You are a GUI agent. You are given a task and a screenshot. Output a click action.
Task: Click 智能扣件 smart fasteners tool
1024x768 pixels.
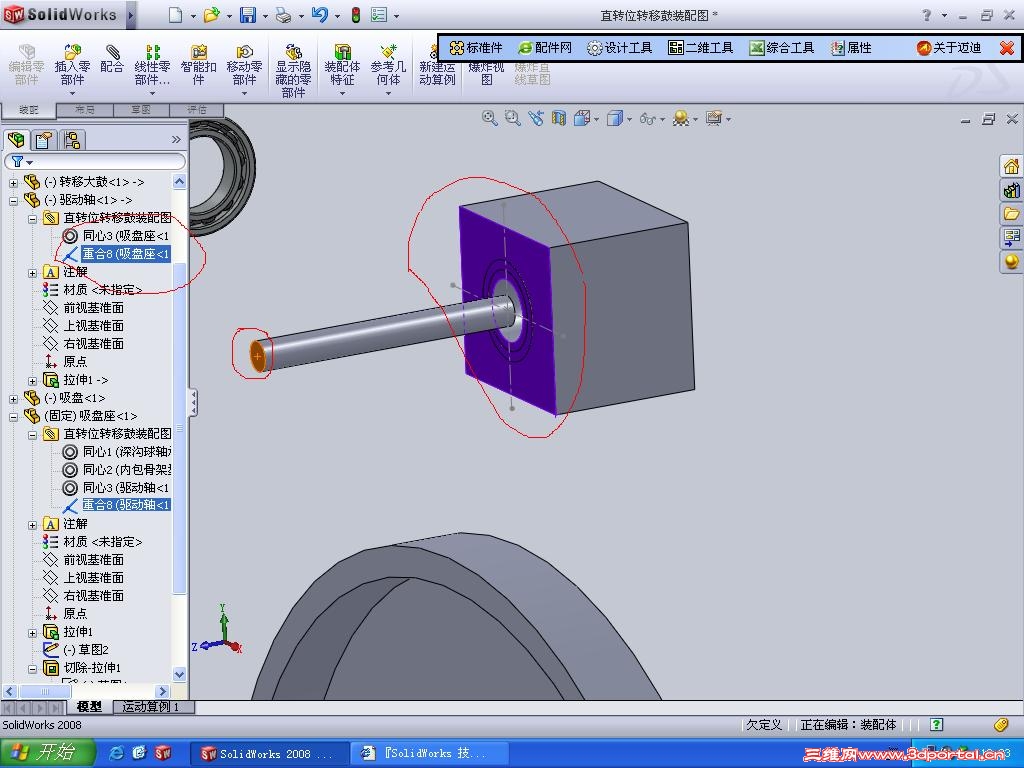[x=199, y=65]
